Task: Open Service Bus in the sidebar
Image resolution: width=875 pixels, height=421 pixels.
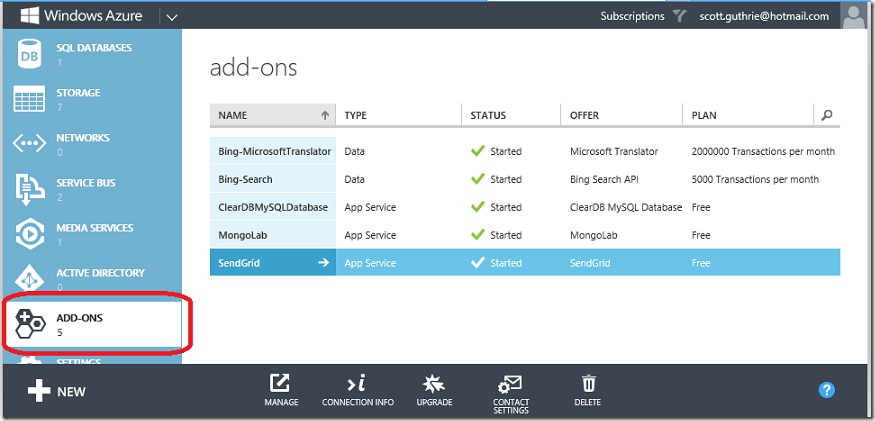Action: (x=92, y=189)
